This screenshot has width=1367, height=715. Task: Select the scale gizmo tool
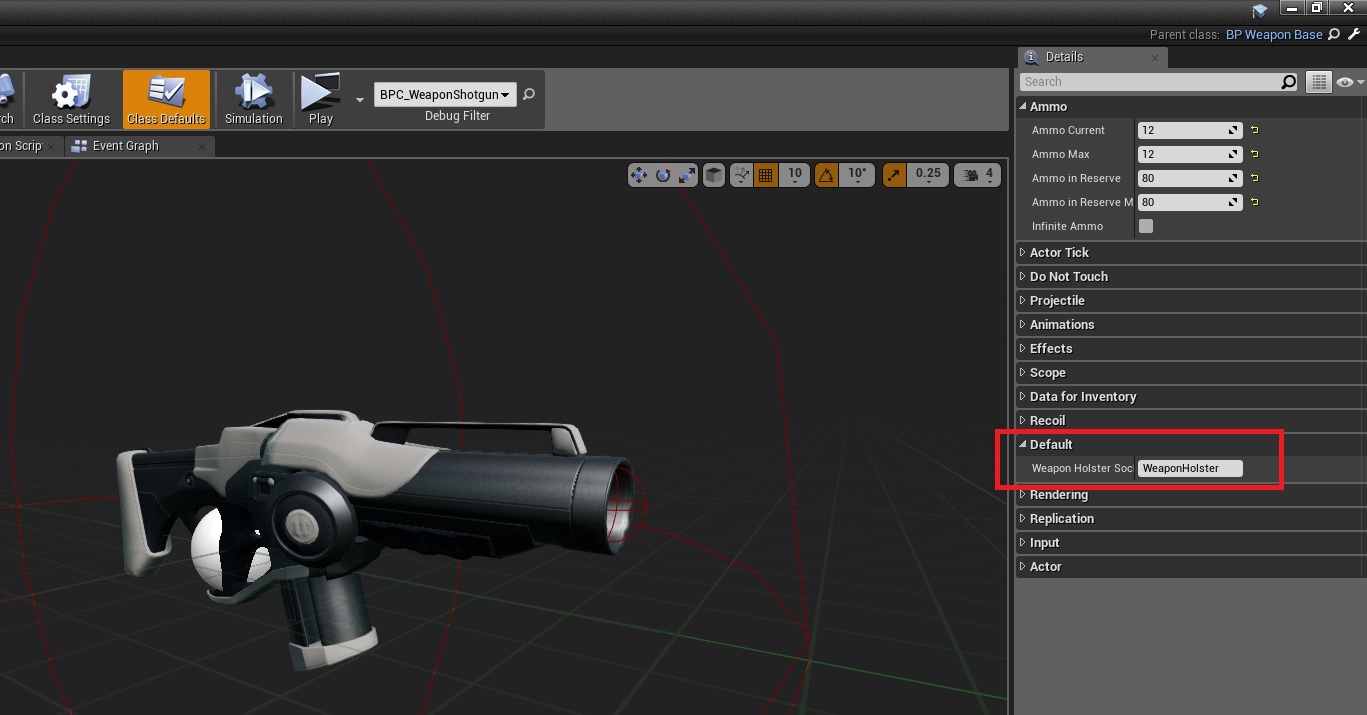(687, 175)
